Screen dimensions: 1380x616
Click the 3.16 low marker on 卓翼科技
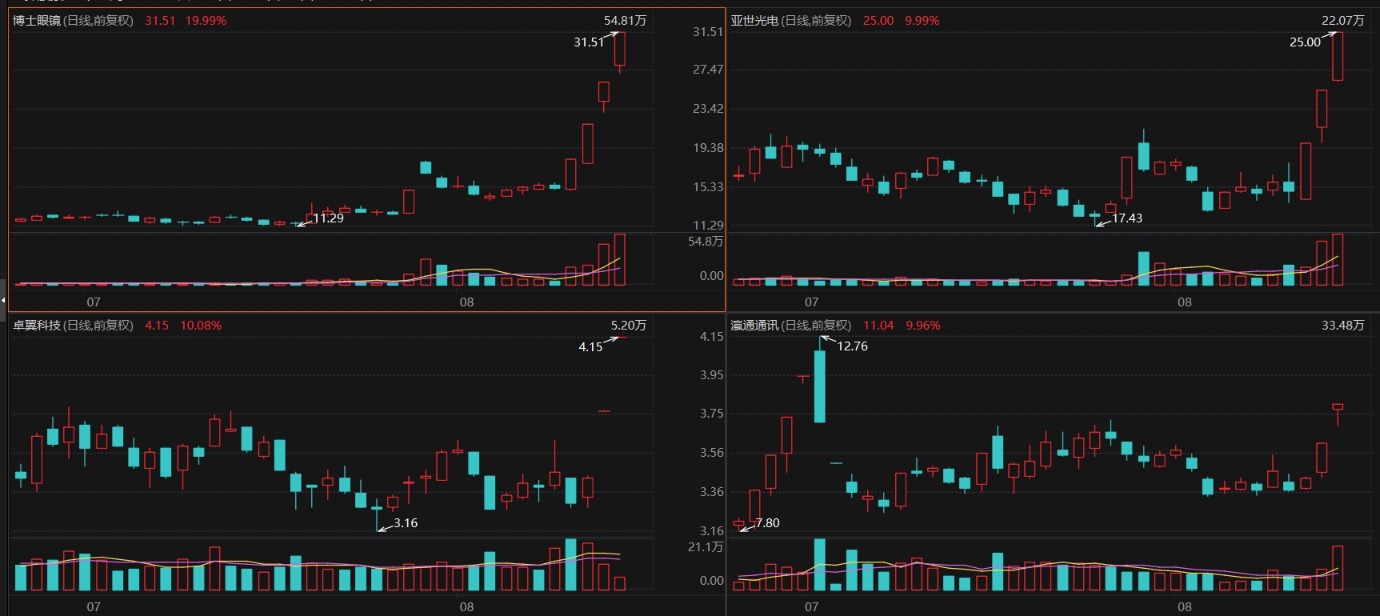click(x=406, y=522)
